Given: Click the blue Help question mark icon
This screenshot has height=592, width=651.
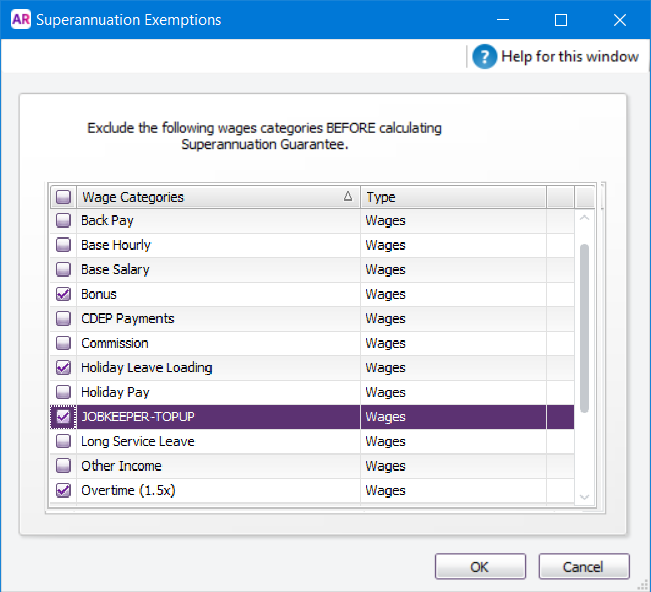Looking at the screenshot, I should (485, 56).
